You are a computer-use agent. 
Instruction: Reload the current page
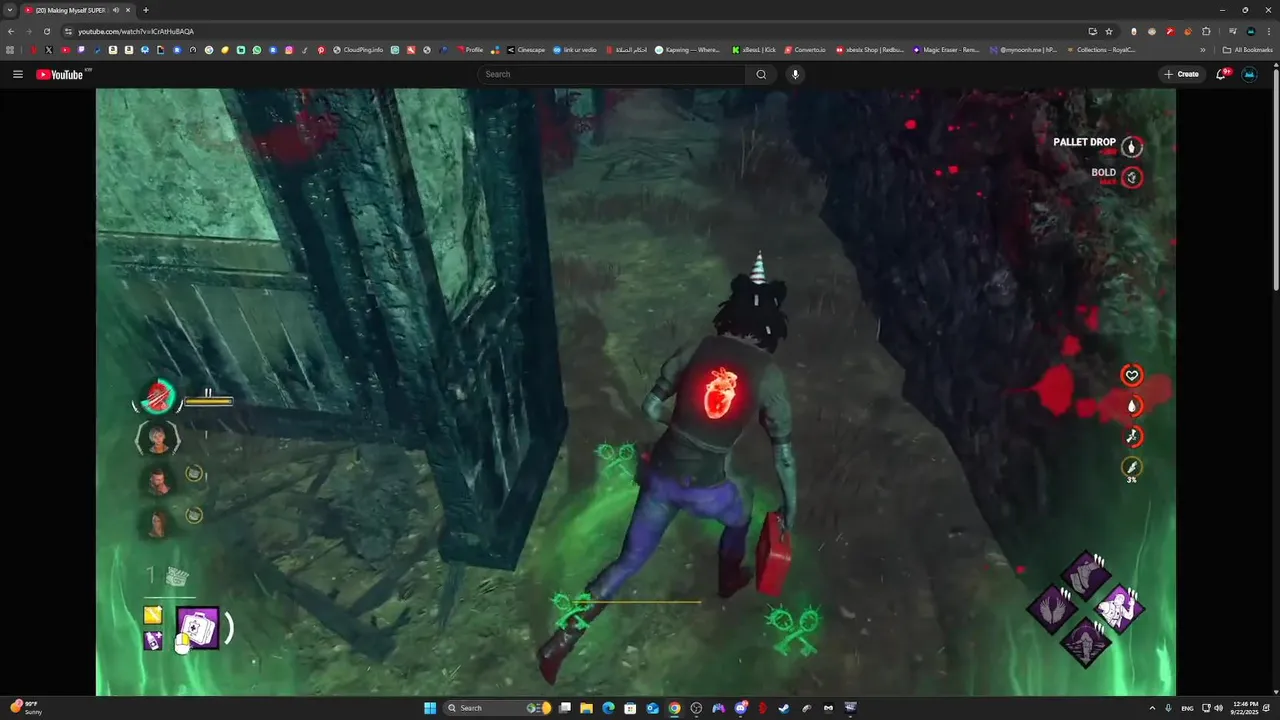(46, 31)
